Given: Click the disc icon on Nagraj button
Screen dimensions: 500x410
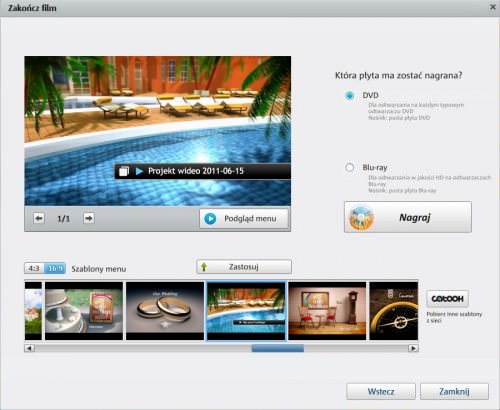Looking at the screenshot, I should [361, 217].
